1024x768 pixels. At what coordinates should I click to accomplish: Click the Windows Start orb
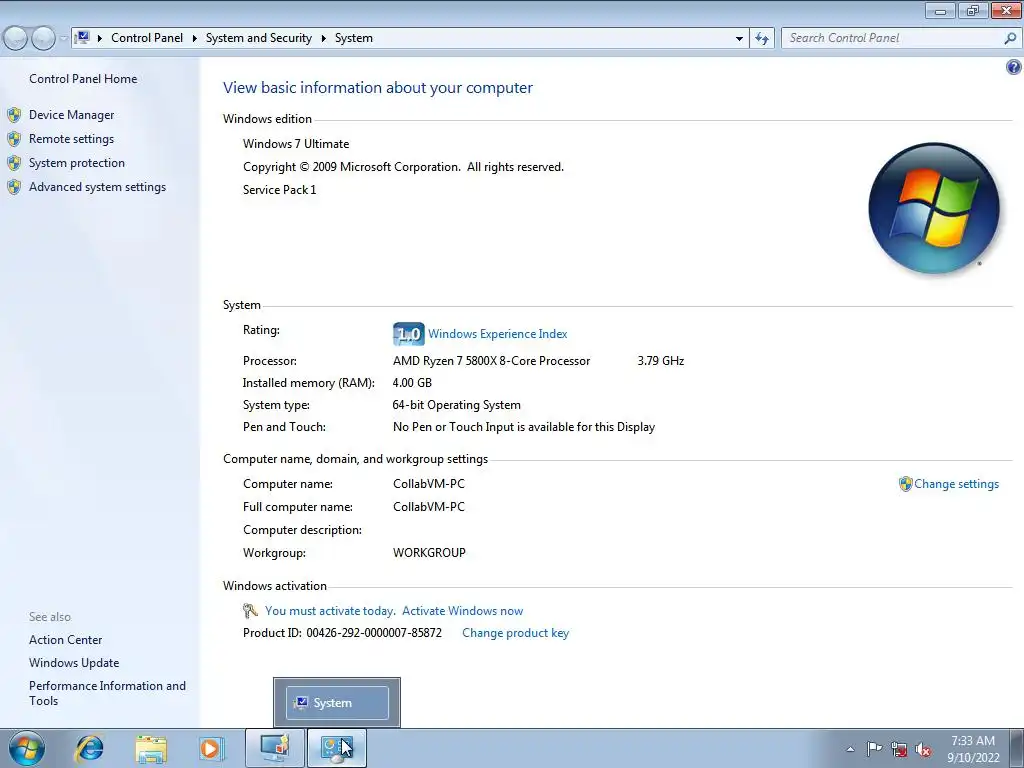click(27, 748)
